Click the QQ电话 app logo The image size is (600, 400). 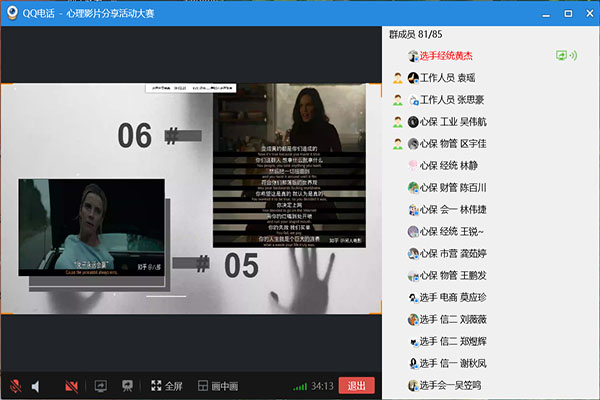12,13
